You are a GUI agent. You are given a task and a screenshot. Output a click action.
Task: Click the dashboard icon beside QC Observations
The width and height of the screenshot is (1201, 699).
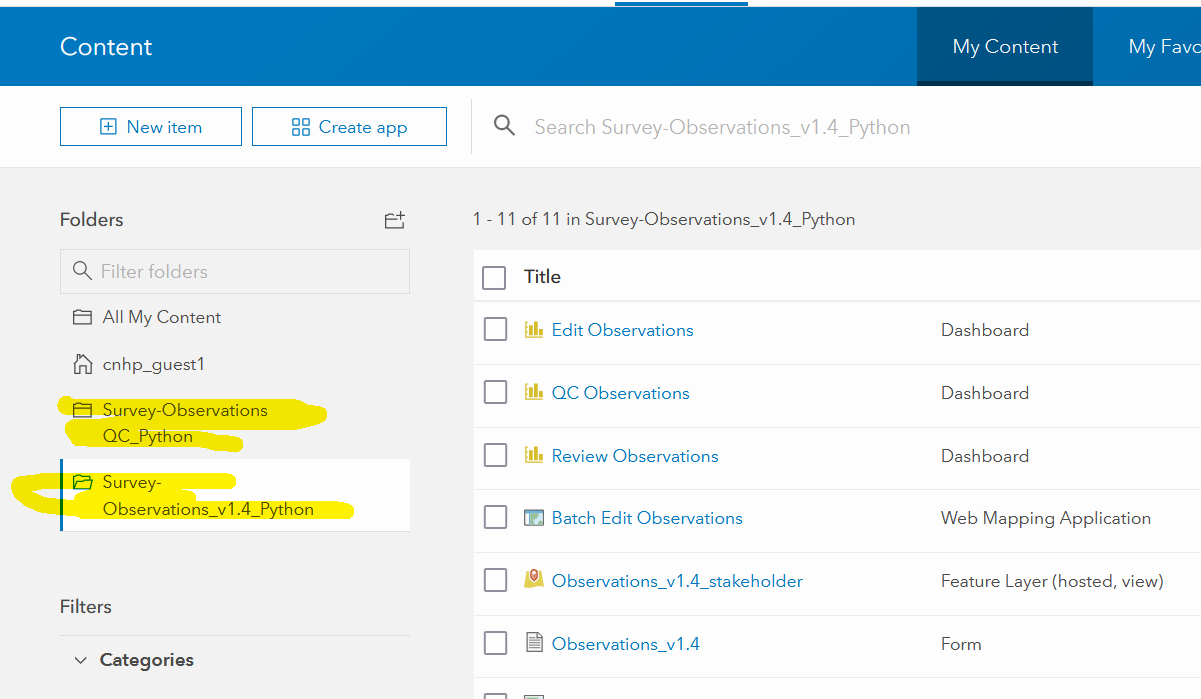(534, 392)
